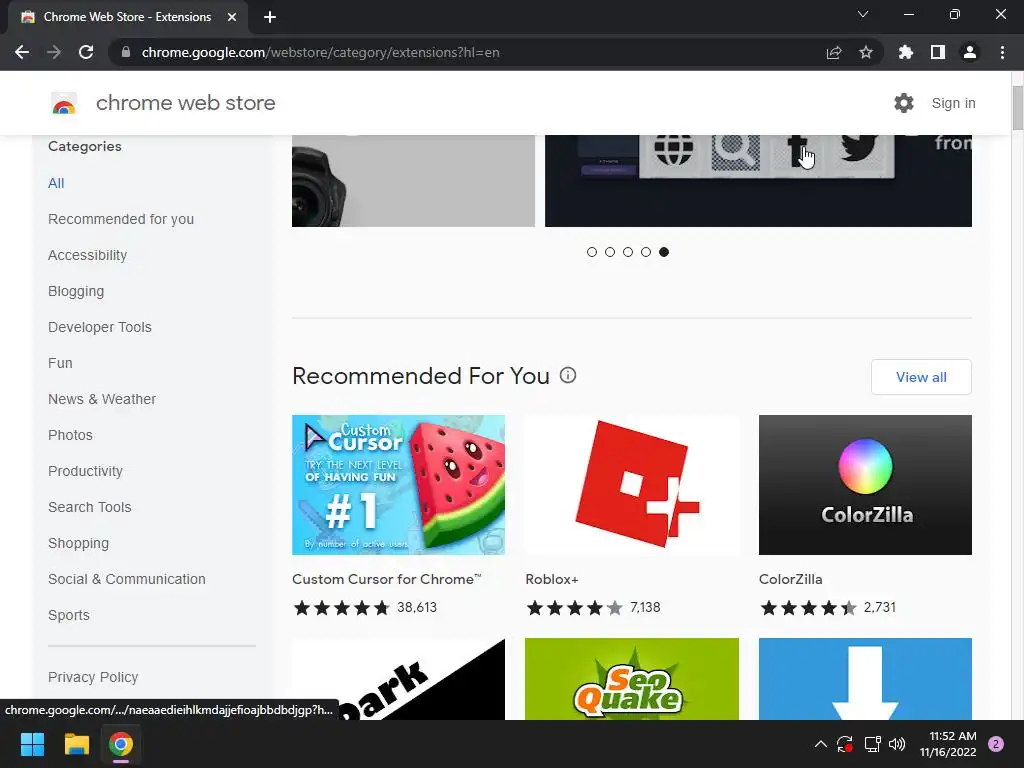The image size is (1024, 768).
Task: Open the Shopping category
Action: pyautogui.click(x=78, y=543)
